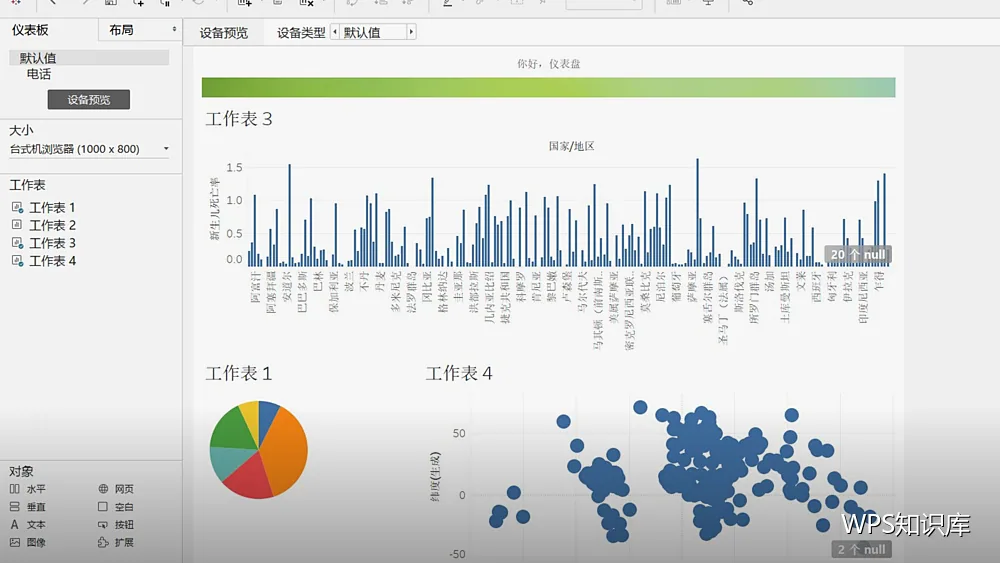Click the next device type arrow
1000x563 pixels.
(x=411, y=32)
